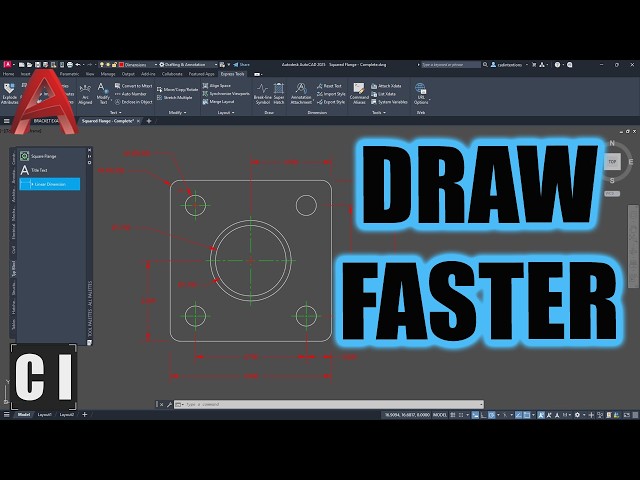Select the Linear Dimension palette item

pos(50,184)
